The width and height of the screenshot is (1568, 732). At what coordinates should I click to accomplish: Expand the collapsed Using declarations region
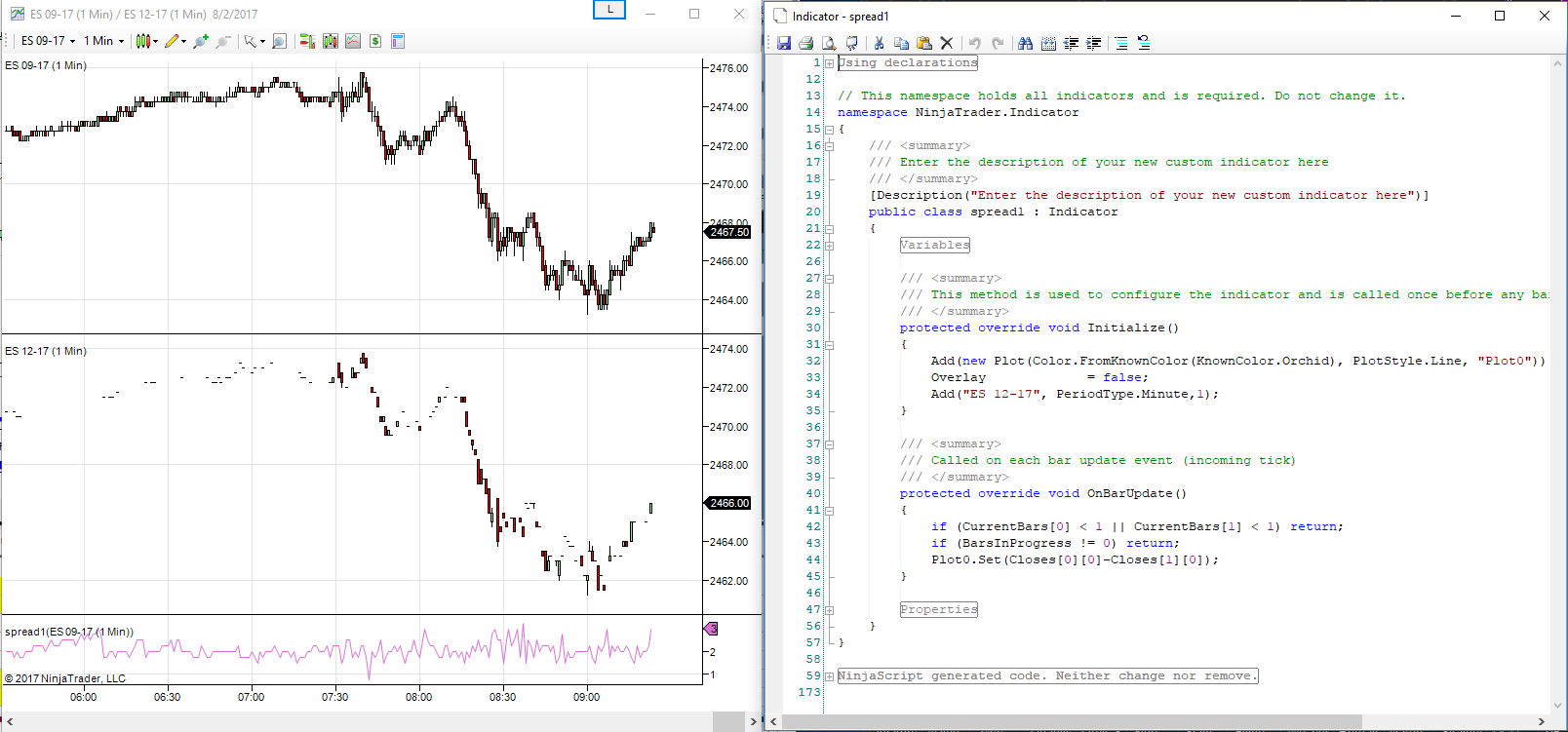(x=829, y=63)
